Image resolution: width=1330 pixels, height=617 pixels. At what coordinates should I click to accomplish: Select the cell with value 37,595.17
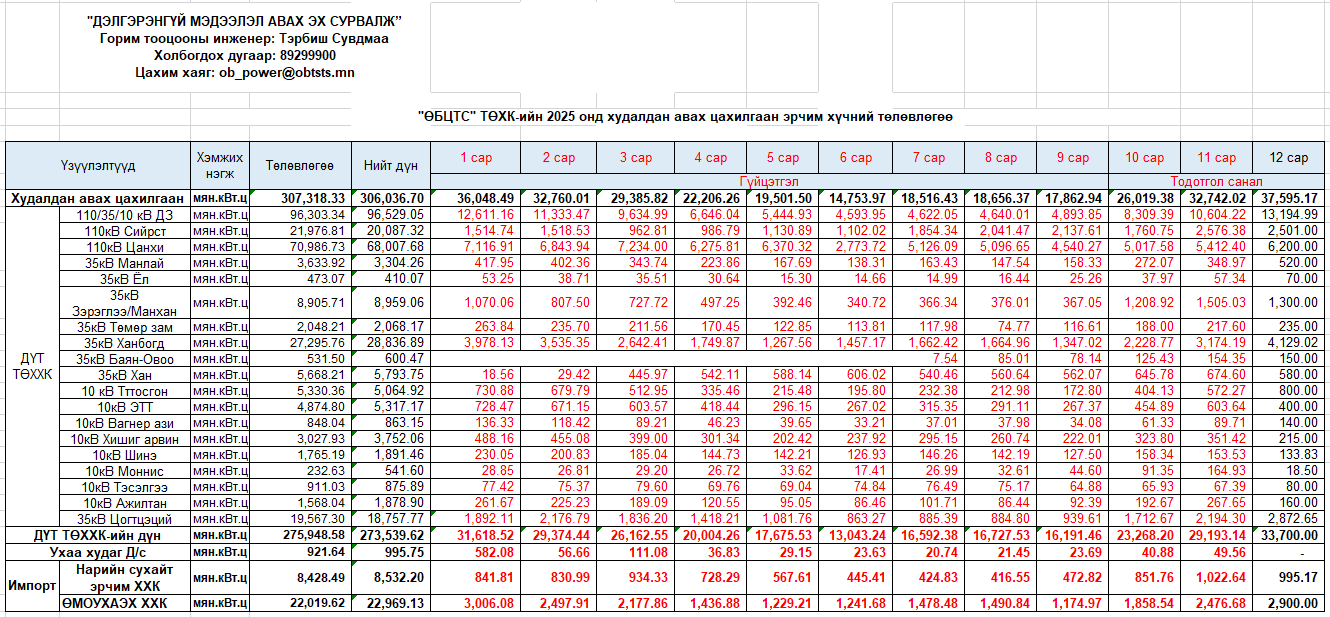point(1288,198)
